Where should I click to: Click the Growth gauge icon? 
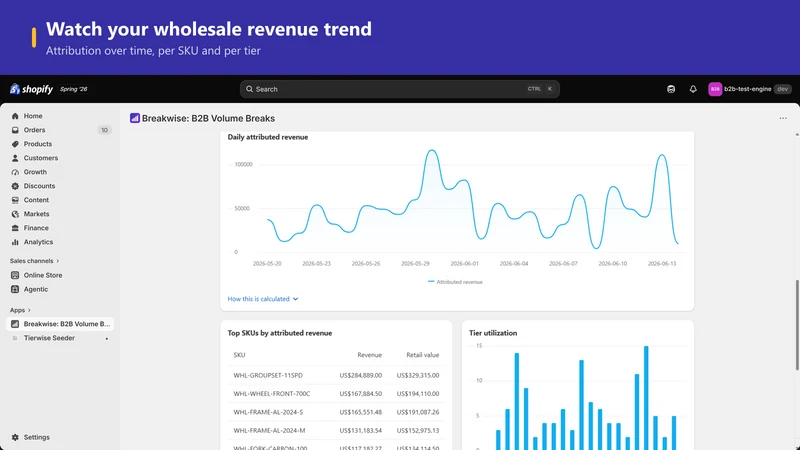click(15, 172)
